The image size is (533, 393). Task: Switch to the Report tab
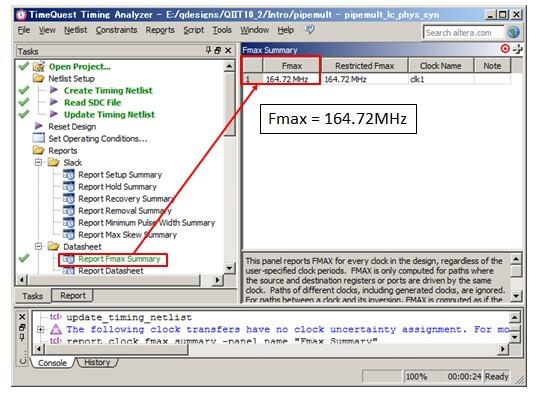coord(73,295)
